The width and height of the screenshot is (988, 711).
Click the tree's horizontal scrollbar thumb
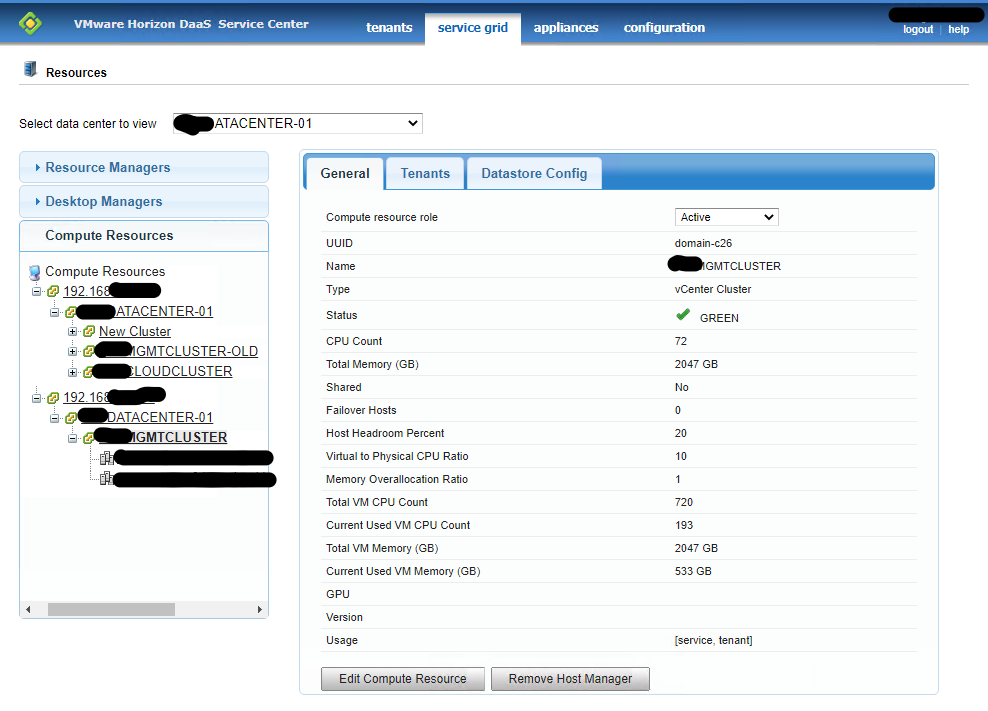(x=112, y=610)
